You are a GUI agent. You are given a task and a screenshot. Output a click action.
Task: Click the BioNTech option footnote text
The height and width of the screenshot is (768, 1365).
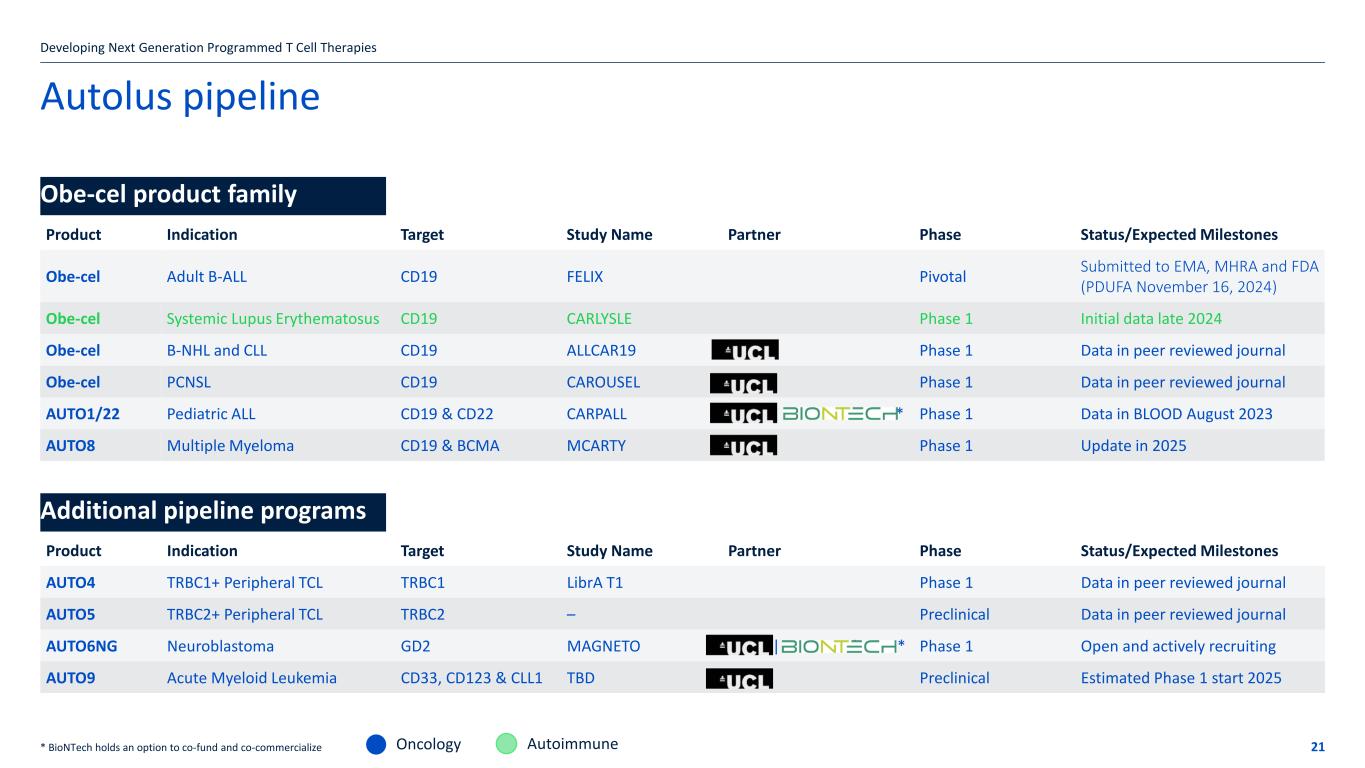pyautogui.click(x=181, y=747)
